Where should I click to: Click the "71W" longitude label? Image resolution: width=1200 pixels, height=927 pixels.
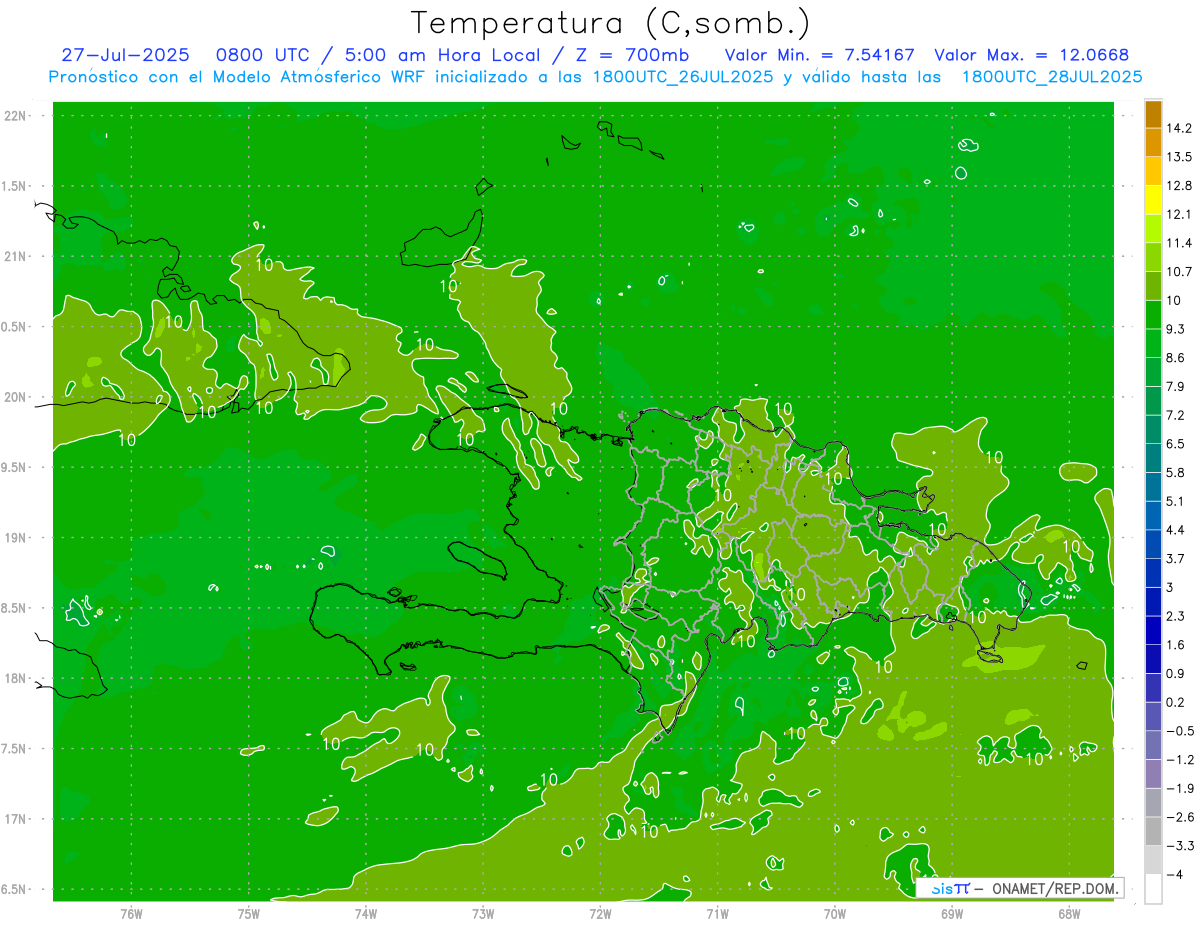coord(717,914)
